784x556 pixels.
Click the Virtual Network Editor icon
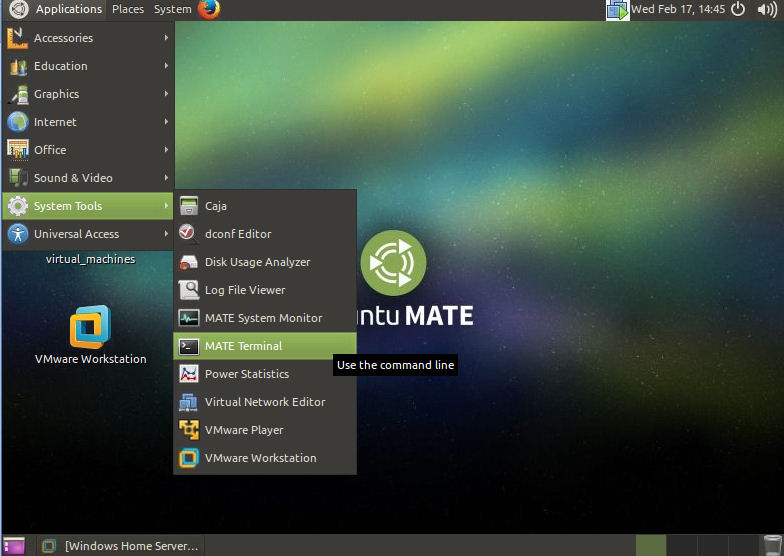pos(188,402)
